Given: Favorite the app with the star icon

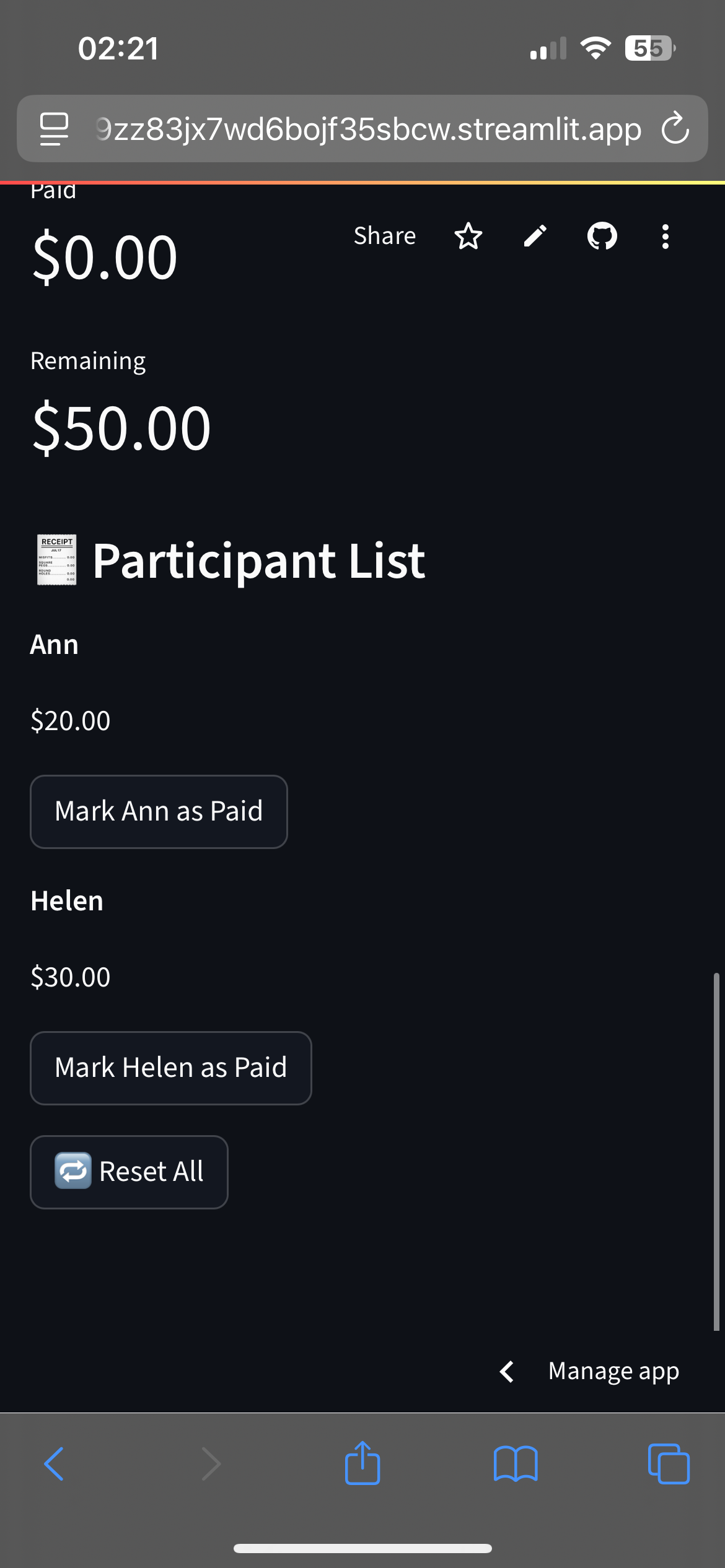Looking at the screenshot, I should 468,236.
